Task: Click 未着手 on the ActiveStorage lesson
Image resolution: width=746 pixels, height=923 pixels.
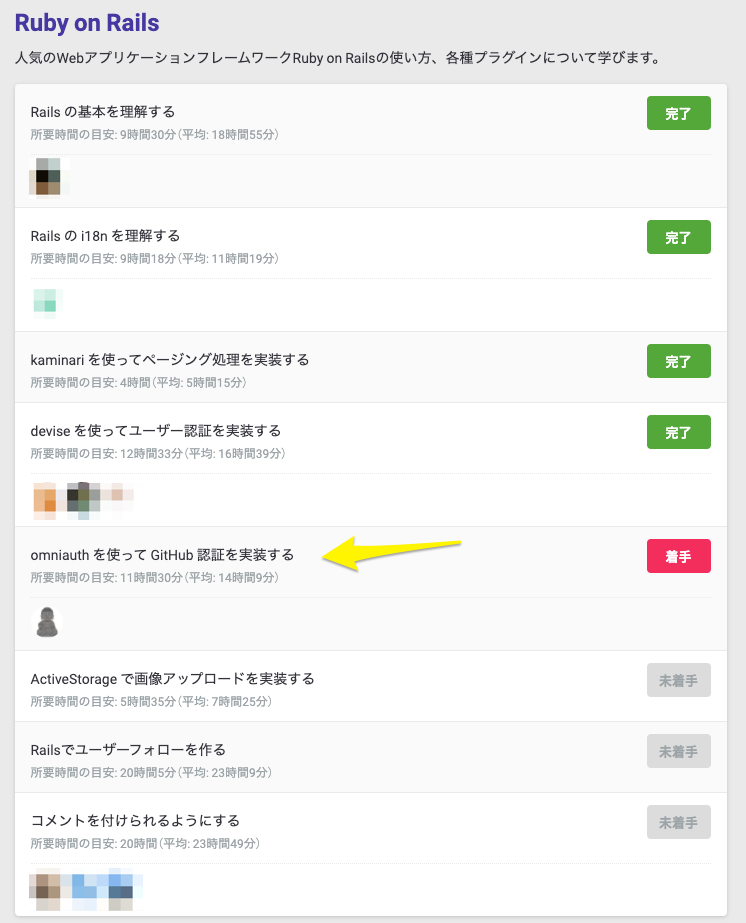Action: click(x=679, y=679)
